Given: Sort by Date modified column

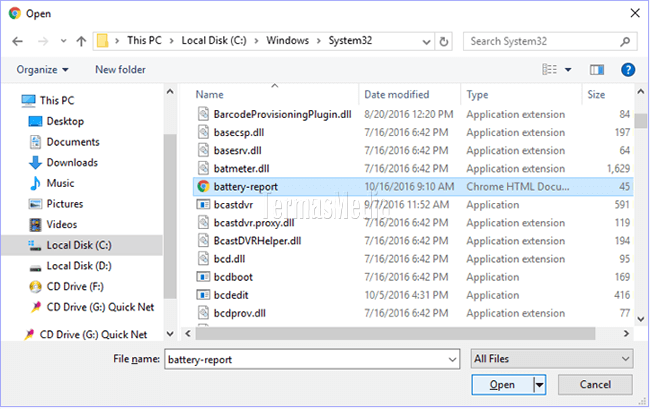Looking at the screenshot, I should tap(396, 94).
